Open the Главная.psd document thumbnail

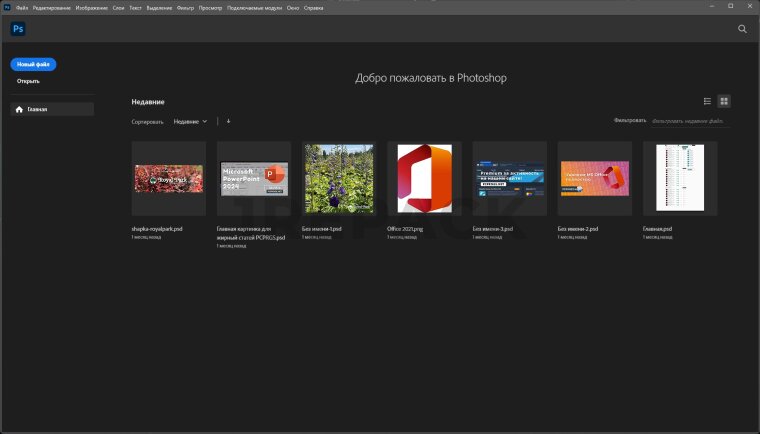pos(680,178)
